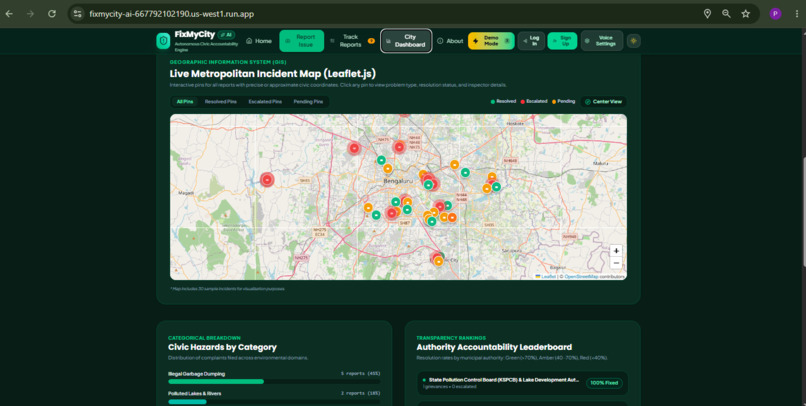
Task: Click orange pending pin on northeast highway
Action: point(454,164)
